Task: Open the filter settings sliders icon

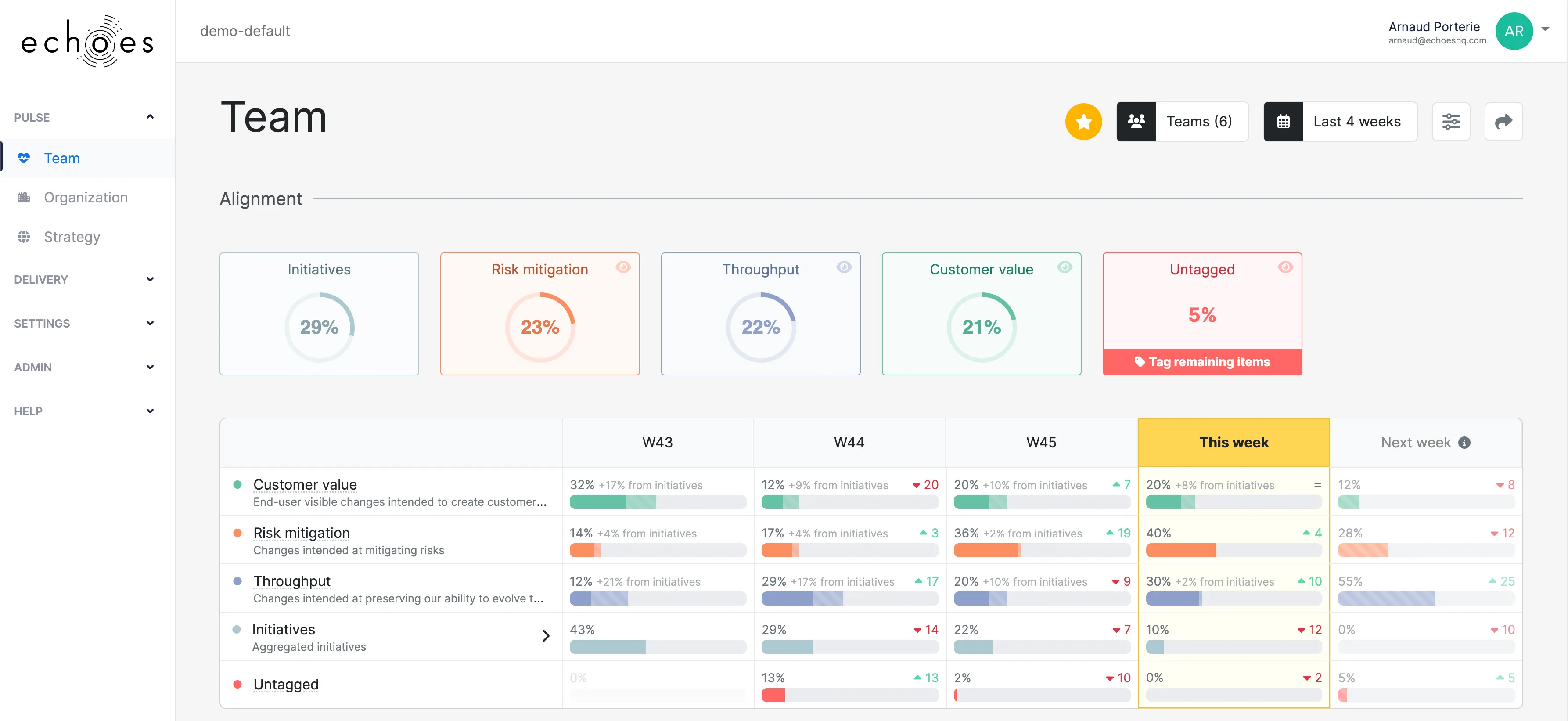Action: point(1450,122)
